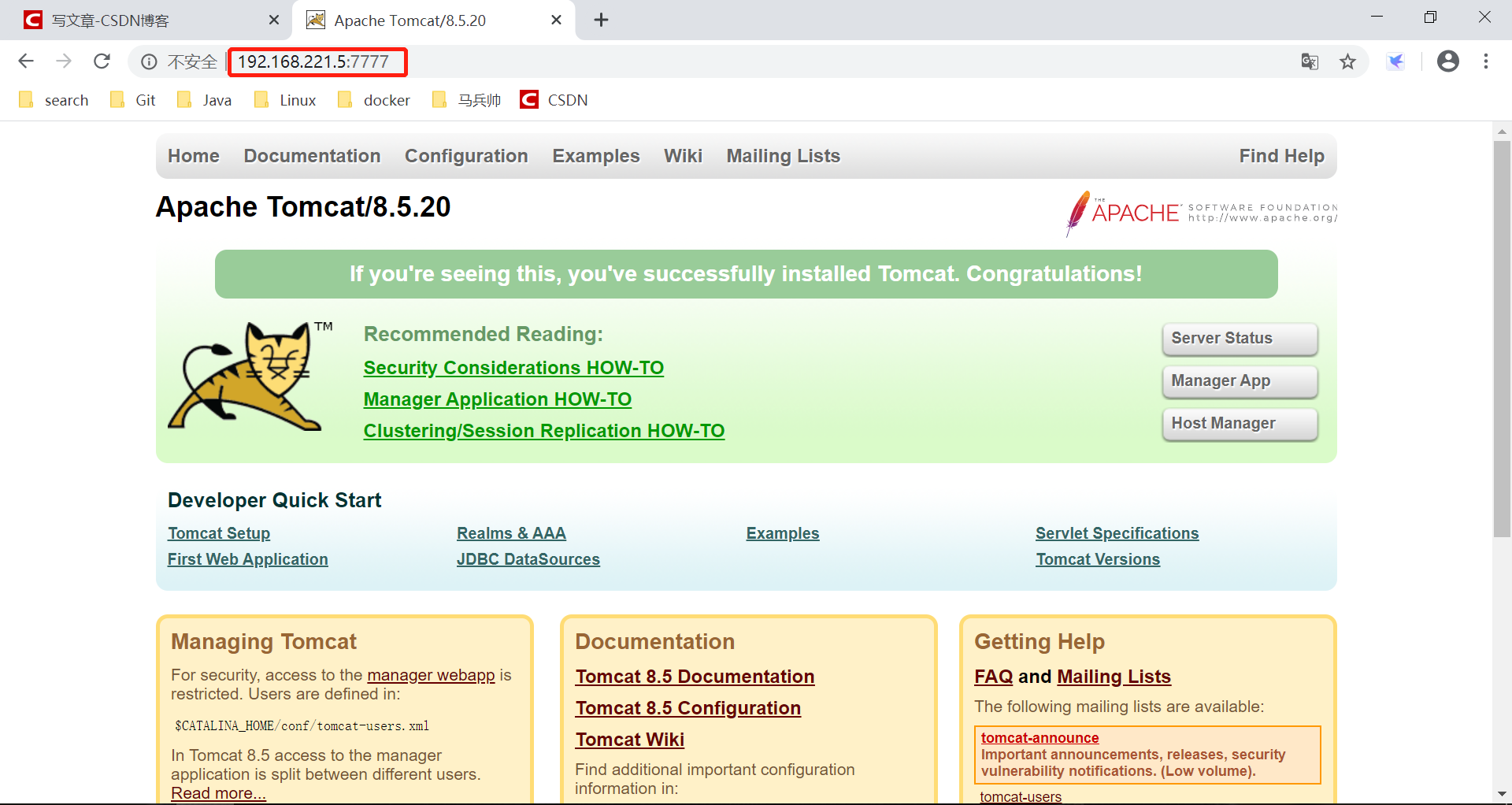Click the scrollbar up arrow
The width and height of the screenshot is (1512, 805).
tap(1502, 132)
